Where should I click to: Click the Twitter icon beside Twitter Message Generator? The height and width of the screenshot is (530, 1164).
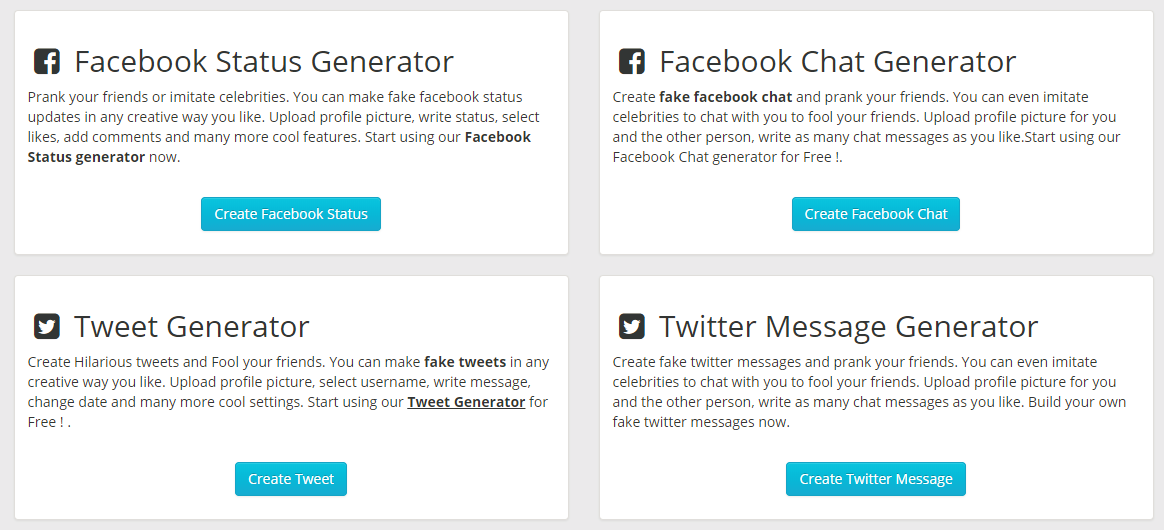coord(632,327)
